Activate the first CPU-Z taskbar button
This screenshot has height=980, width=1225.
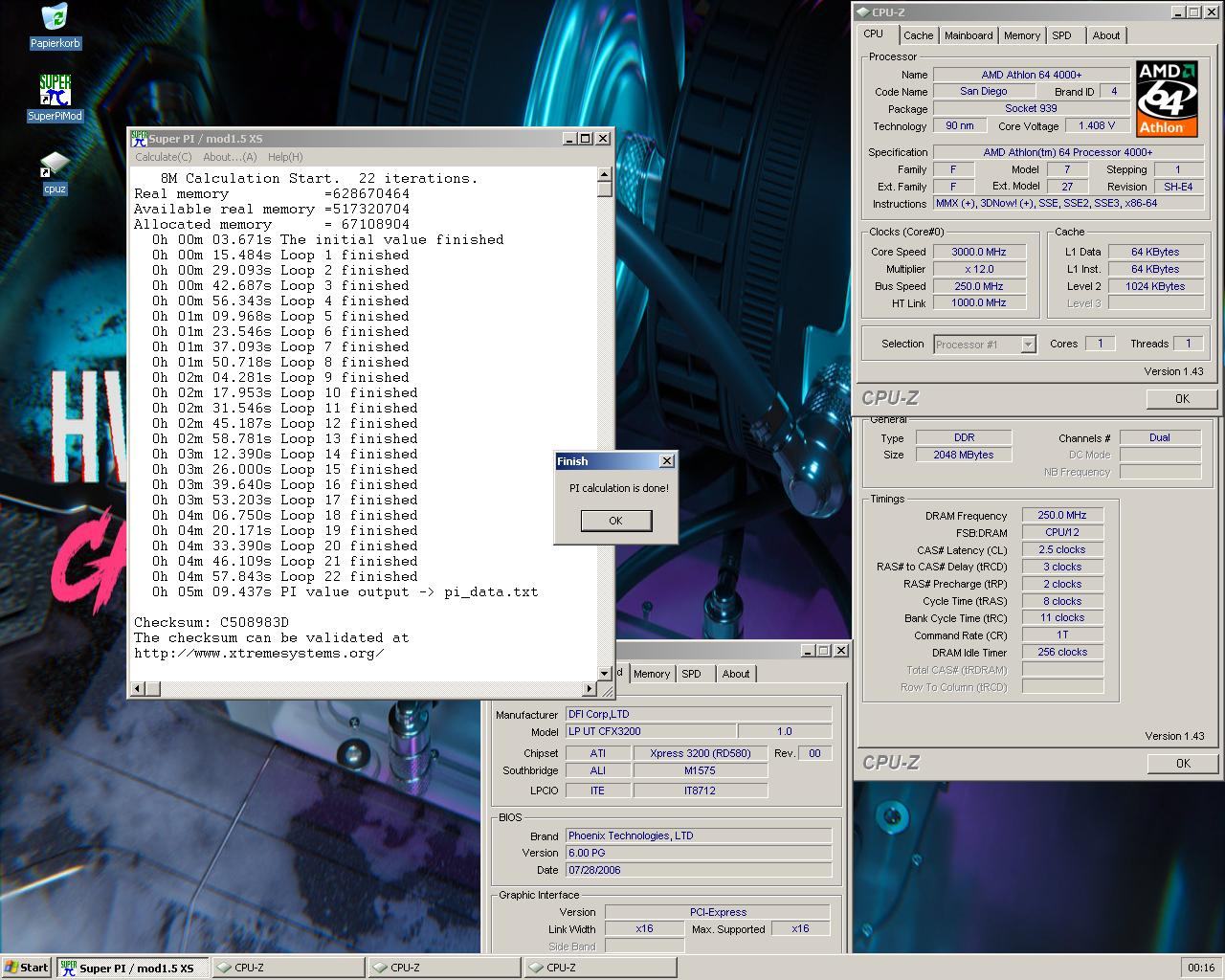288,968
